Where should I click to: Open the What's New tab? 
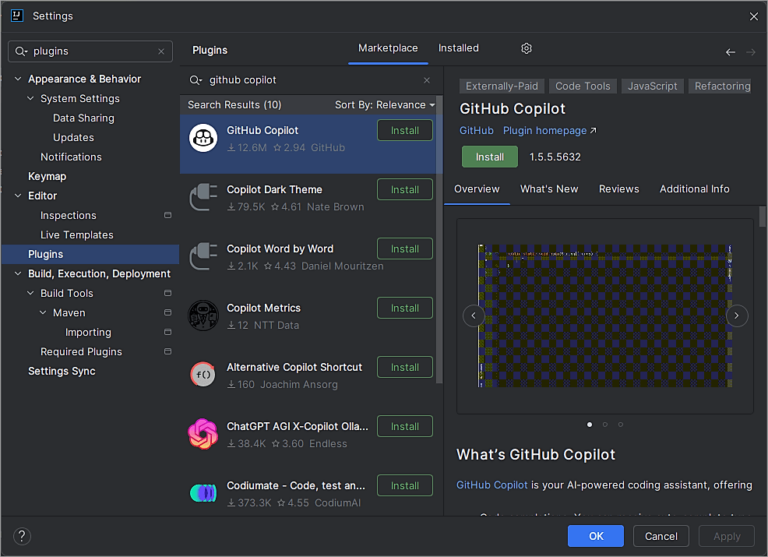(x=549, y=189)
